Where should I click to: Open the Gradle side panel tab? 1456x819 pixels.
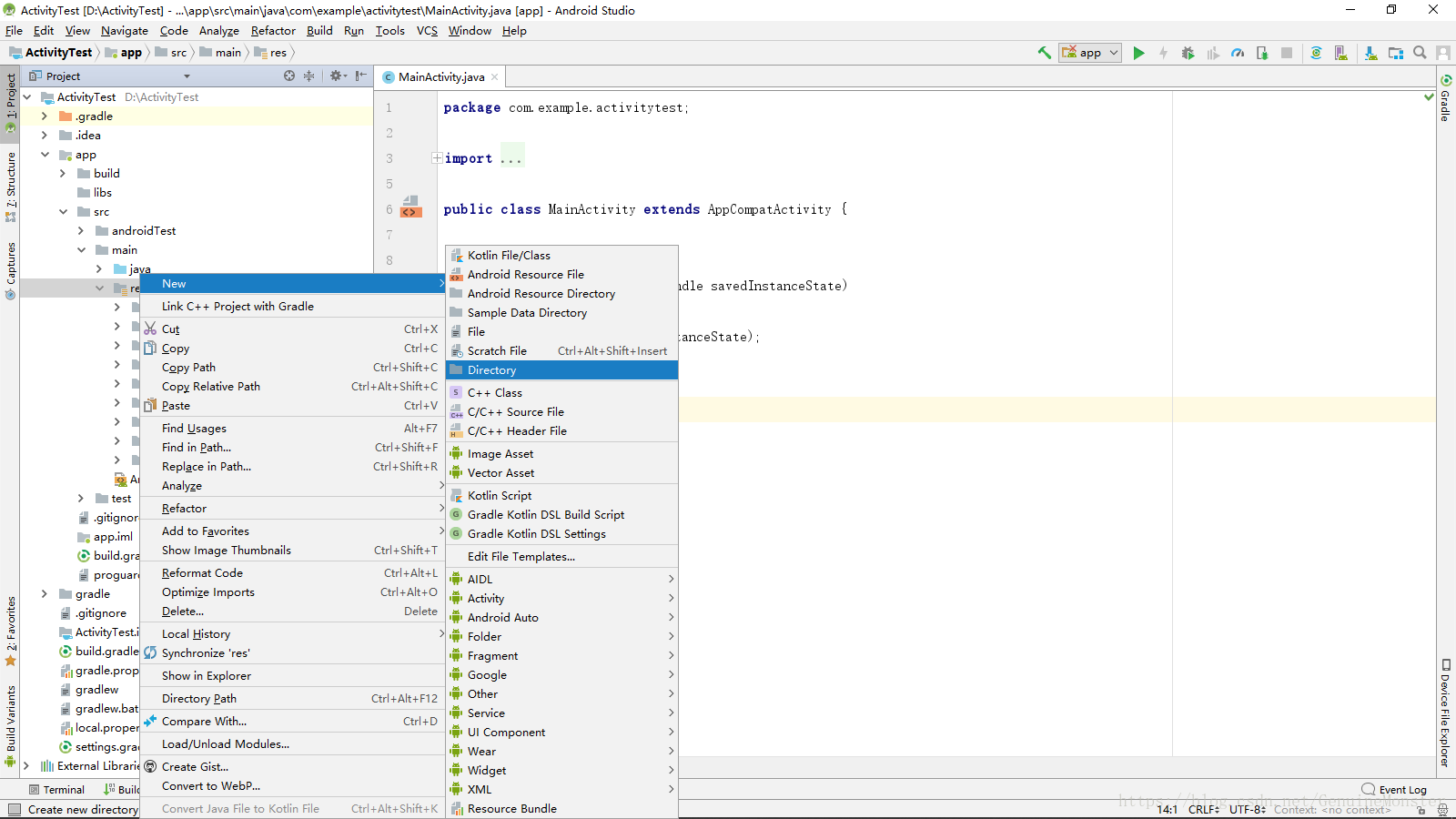(1445, 98)
